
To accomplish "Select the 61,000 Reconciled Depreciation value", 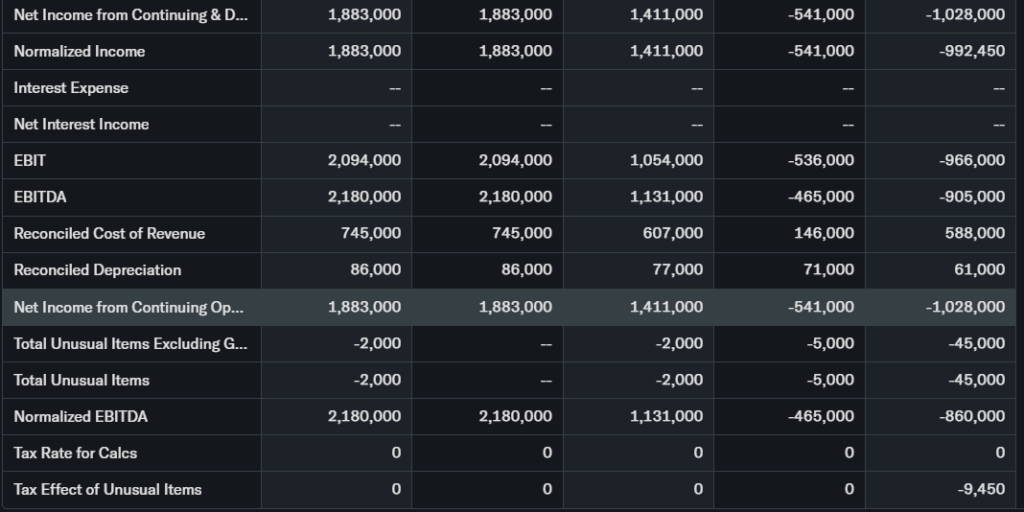I will click(980, 270).
